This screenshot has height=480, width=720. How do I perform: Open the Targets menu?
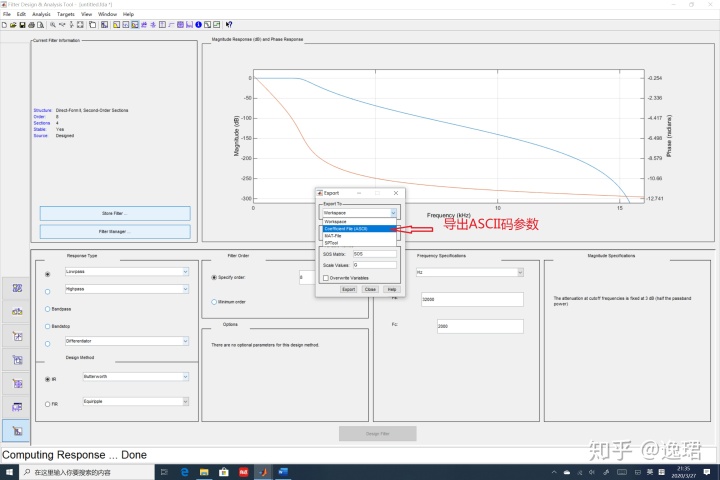click(x=66, y=14)
